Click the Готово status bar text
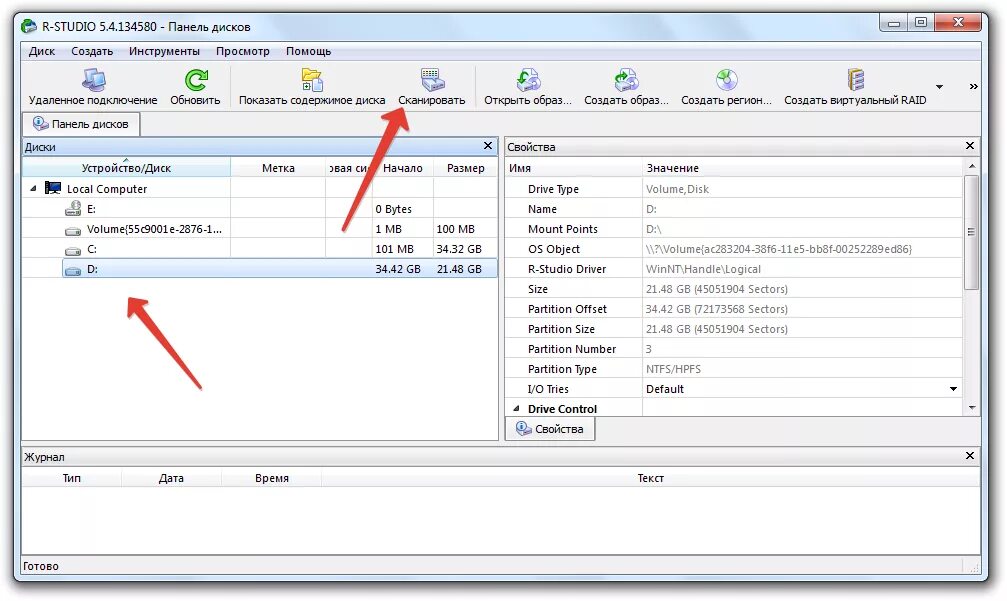This screenshot has width=1007, height=601. coord(40,566)
